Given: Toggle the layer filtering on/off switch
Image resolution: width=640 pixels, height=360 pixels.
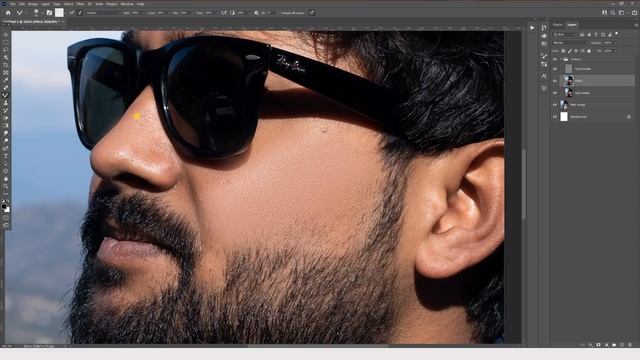Looking at the screenshot, I should 617,34.
